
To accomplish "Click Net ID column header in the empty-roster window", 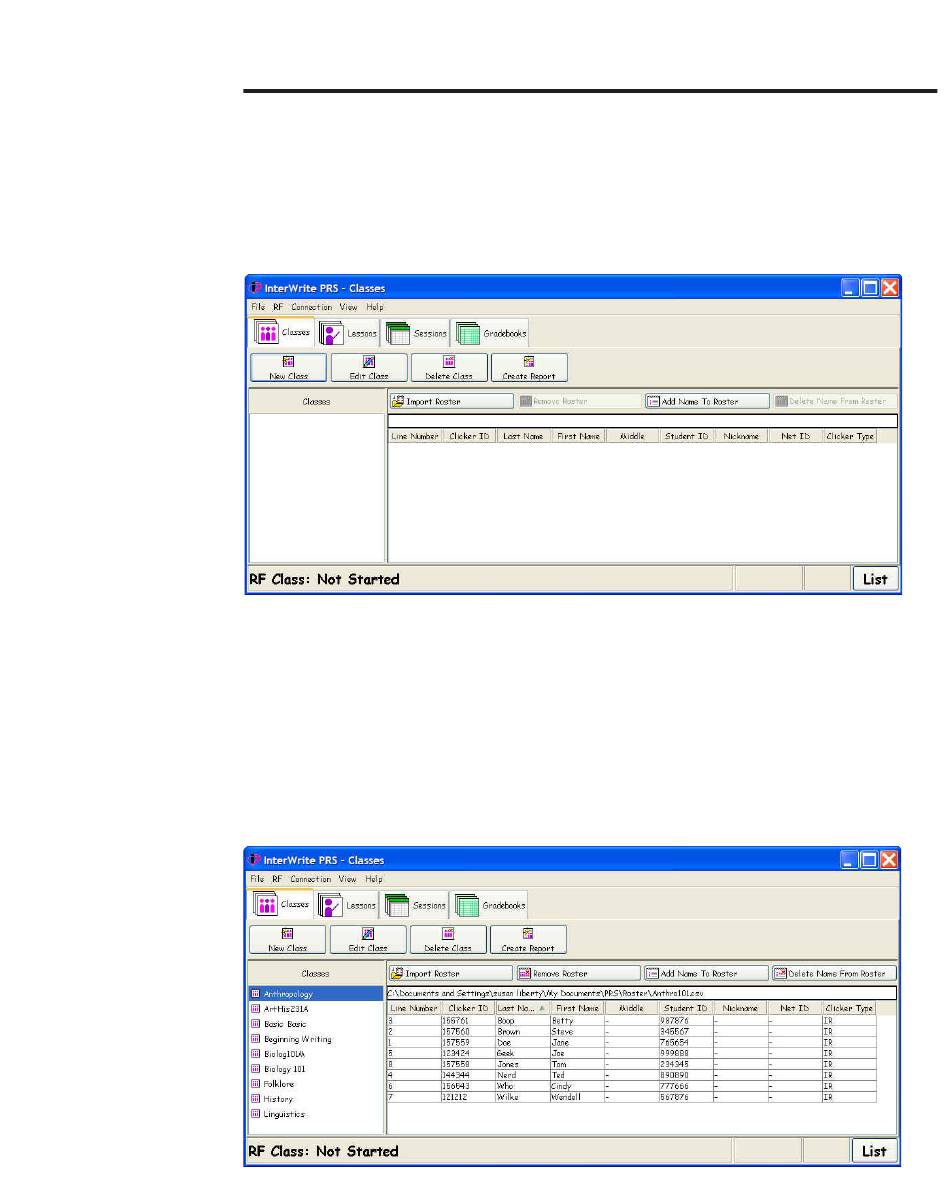I will click(x=796, y=436).
